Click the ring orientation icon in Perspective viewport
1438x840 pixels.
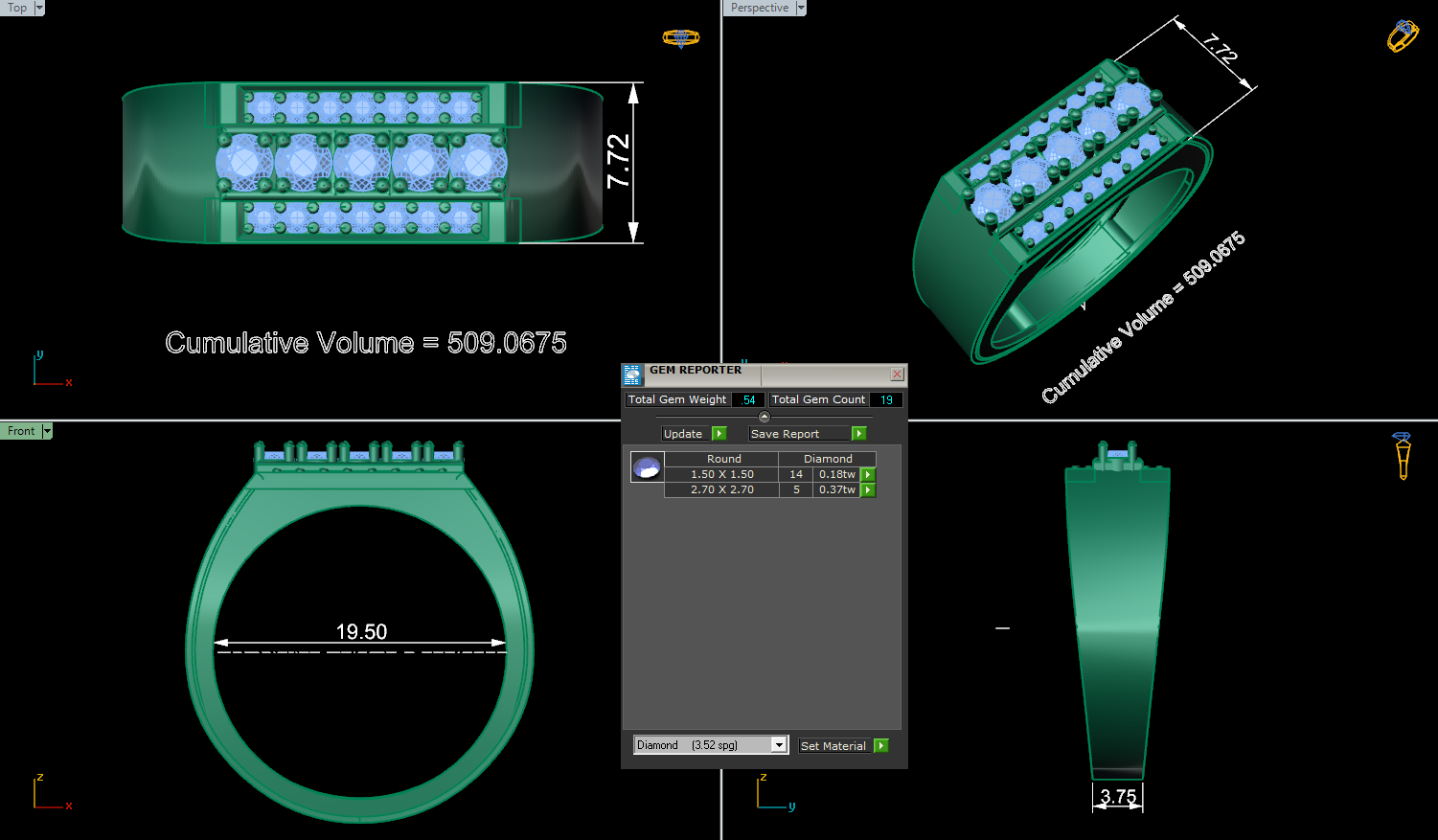point(1402,34)
